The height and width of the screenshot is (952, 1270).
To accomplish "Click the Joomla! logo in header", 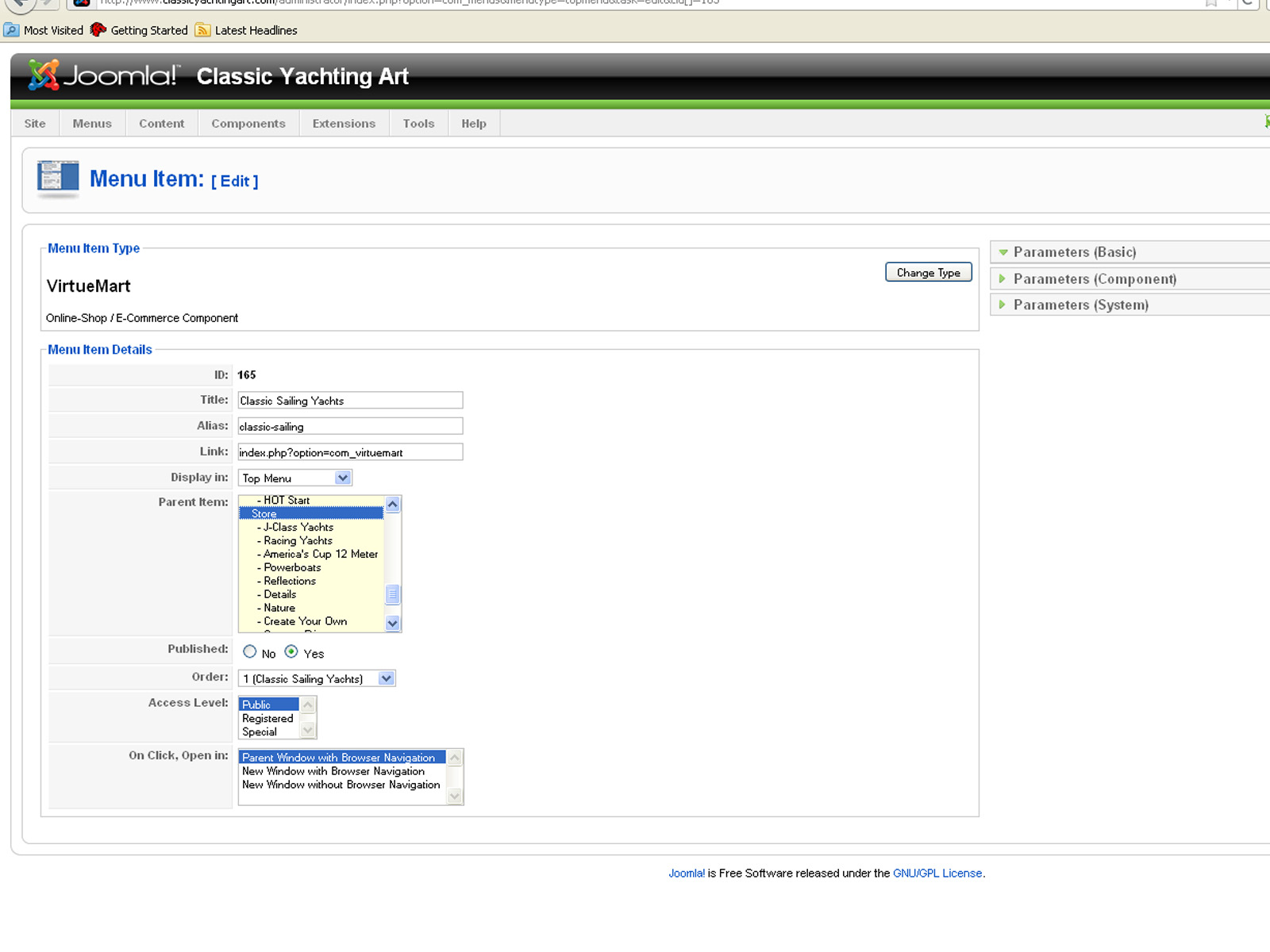I will (103, 75).
